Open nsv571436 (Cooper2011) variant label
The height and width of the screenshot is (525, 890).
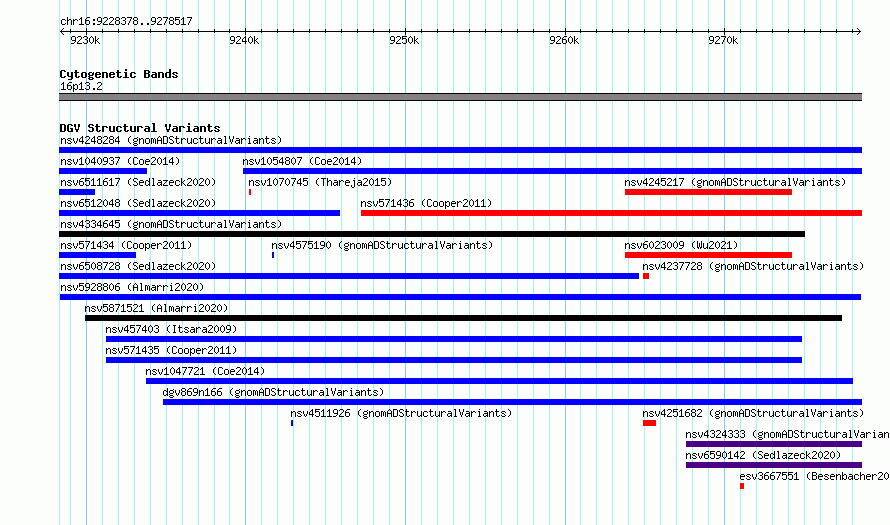coord(426,203)
